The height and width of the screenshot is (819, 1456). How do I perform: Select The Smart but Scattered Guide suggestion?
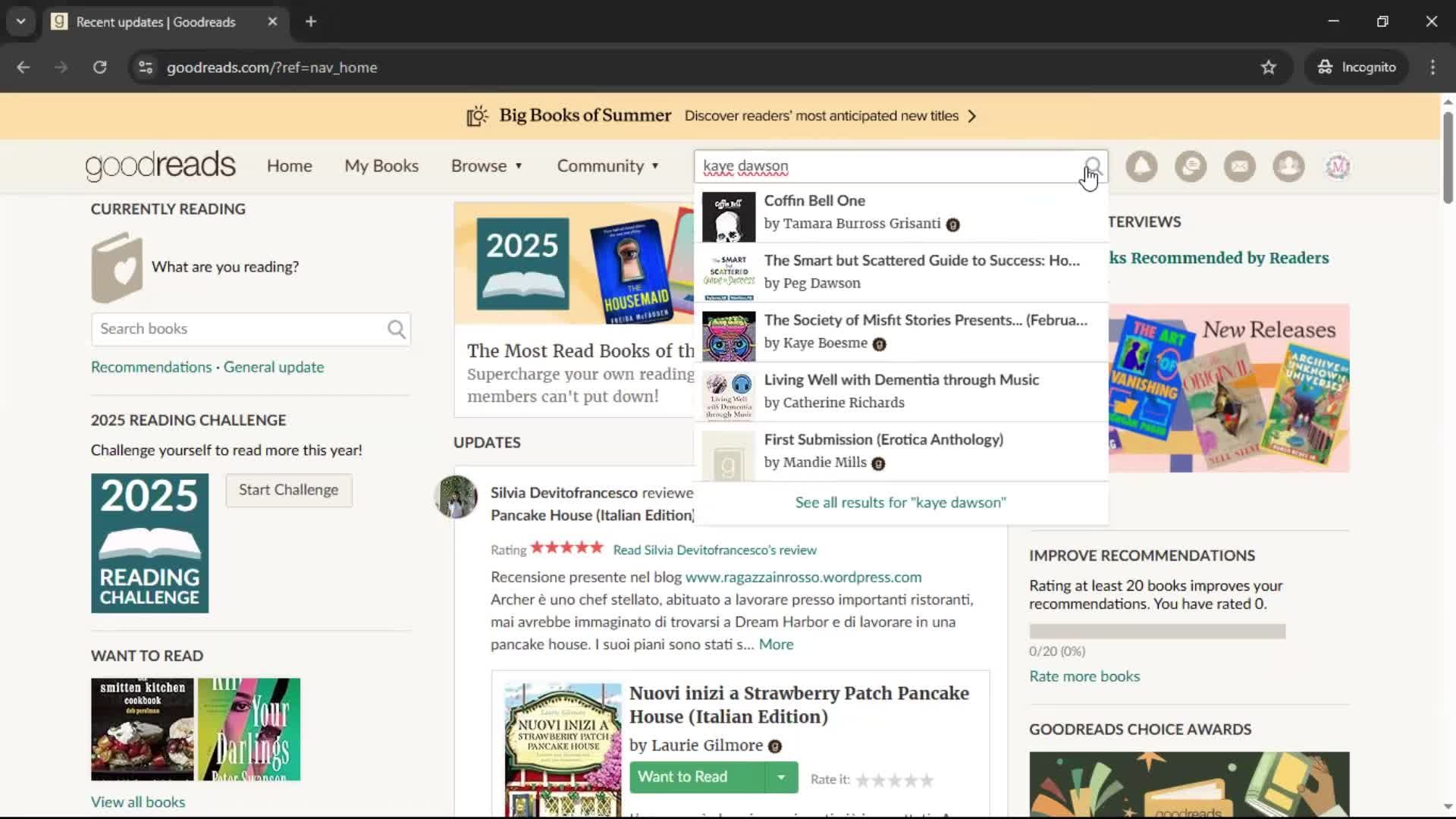pyautogui.click(x=901, y=272)
